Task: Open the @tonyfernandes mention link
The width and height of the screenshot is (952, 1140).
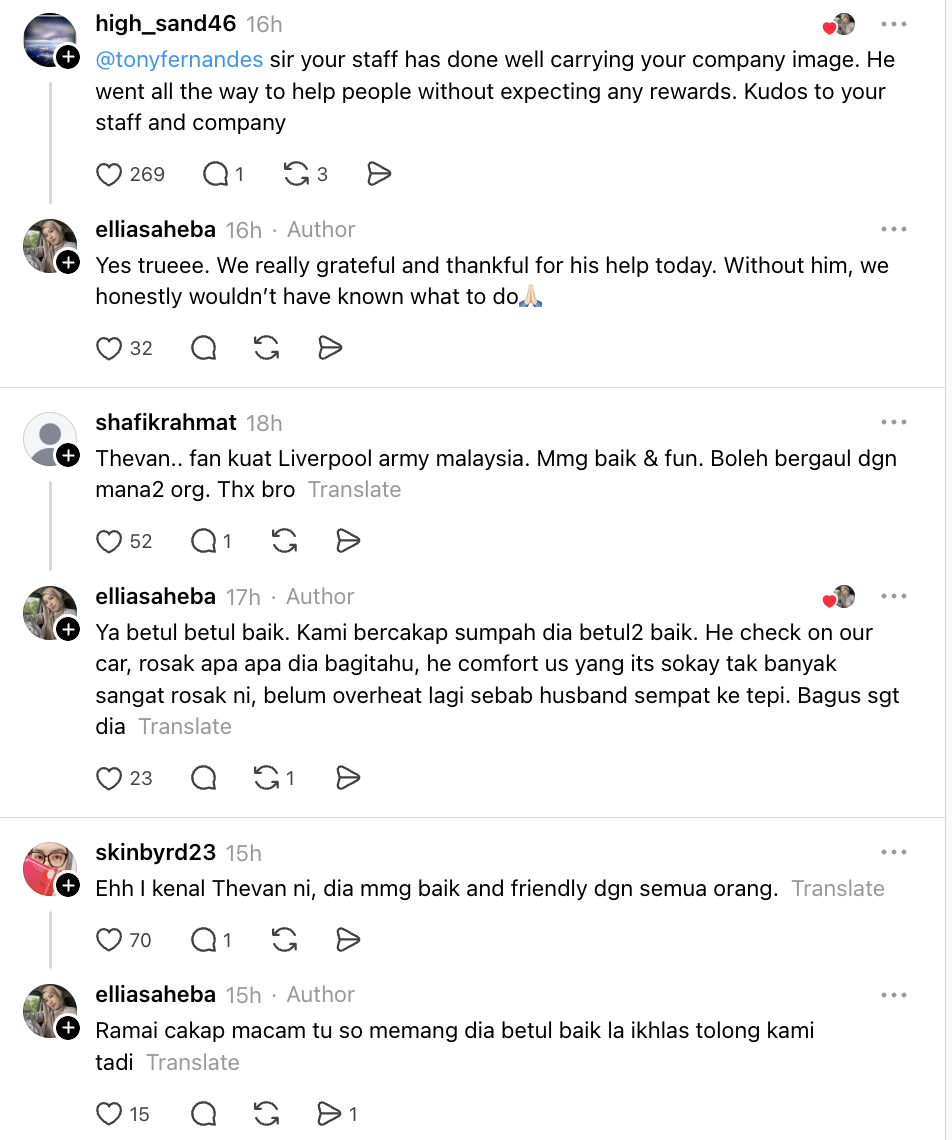Action: [x=179, y=60]
